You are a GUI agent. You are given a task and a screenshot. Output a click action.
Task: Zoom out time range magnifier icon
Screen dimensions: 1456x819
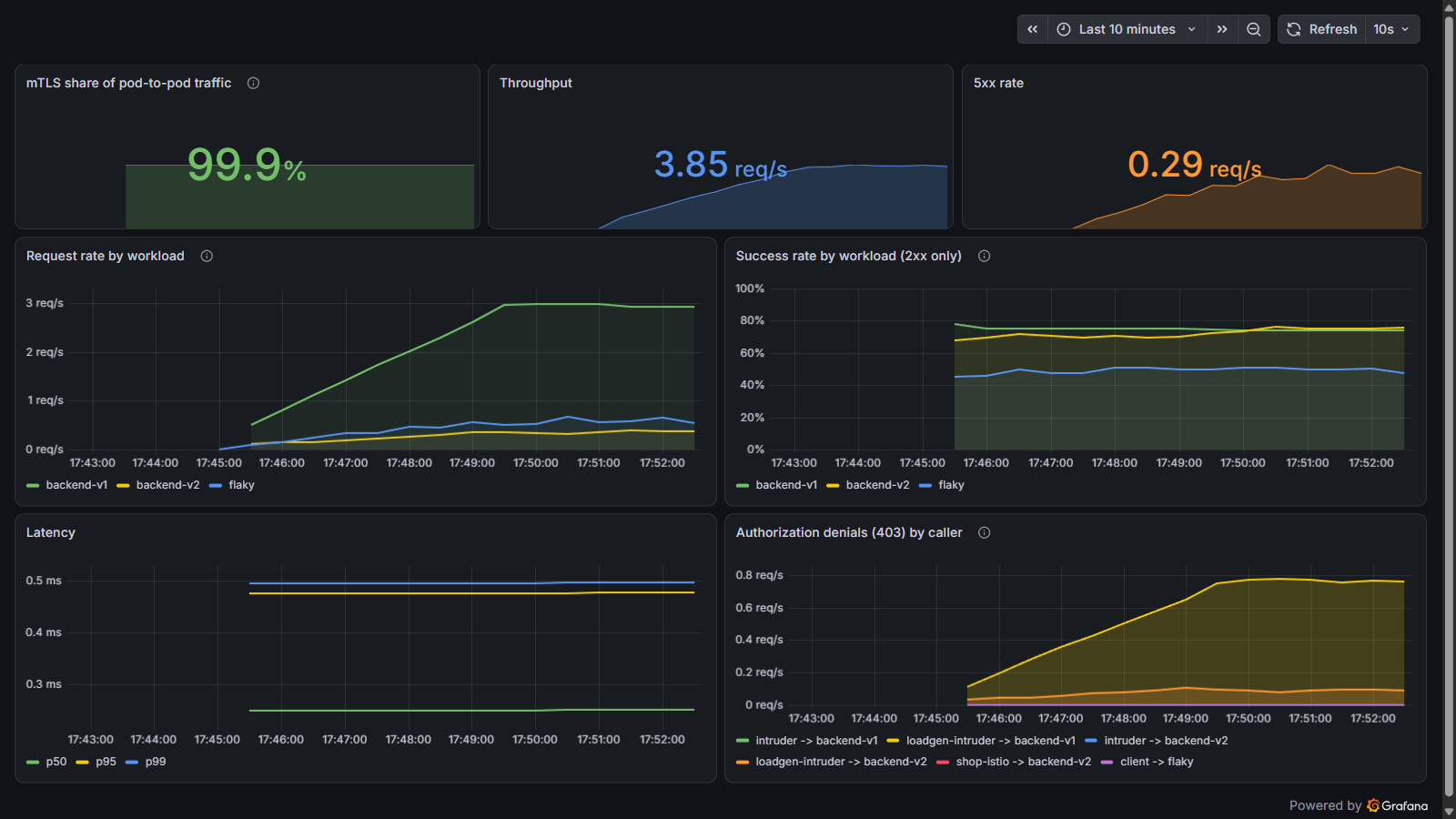[1254, 29]
